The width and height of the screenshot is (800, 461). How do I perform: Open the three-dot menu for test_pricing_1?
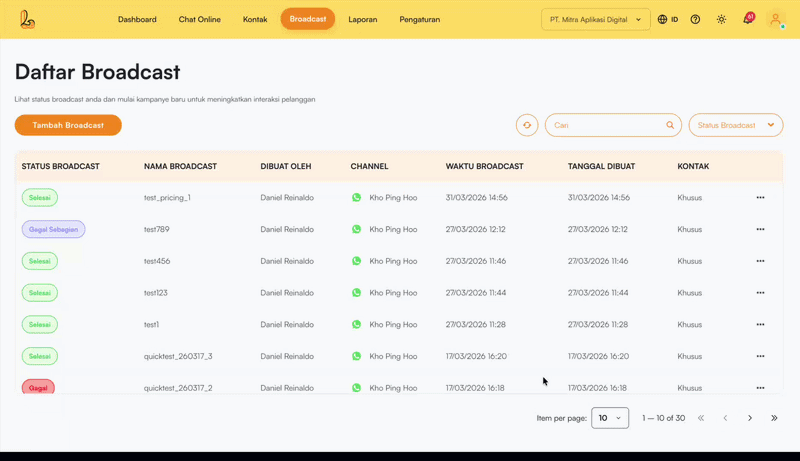coord(760,198)
